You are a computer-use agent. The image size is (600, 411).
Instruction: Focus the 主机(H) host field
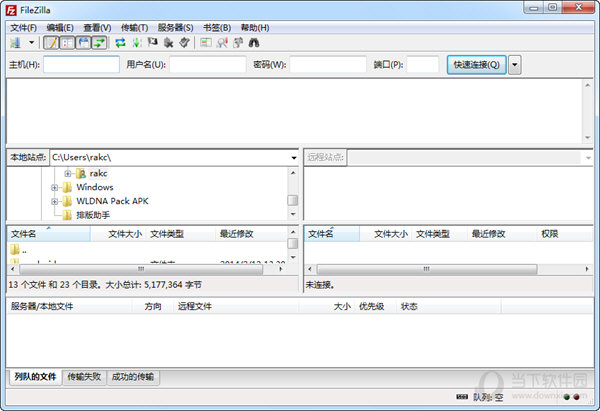[82, 64]
